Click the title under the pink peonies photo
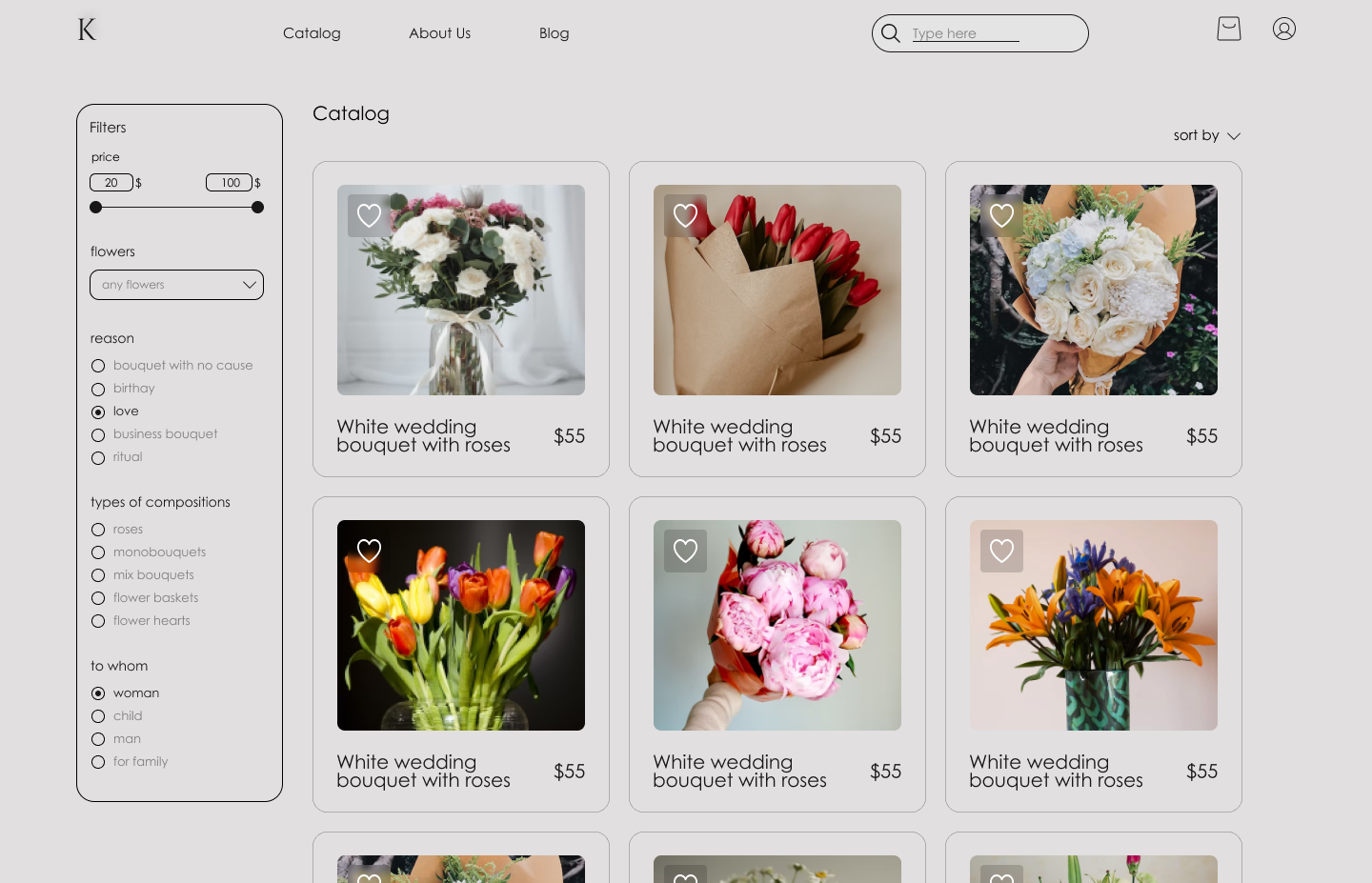1372x883 pixels. (x=740, y=772)
